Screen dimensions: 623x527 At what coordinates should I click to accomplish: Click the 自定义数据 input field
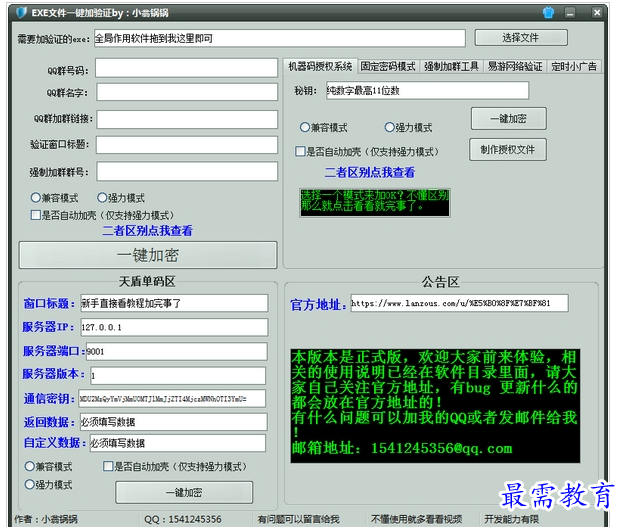click(x=178, y=443)
